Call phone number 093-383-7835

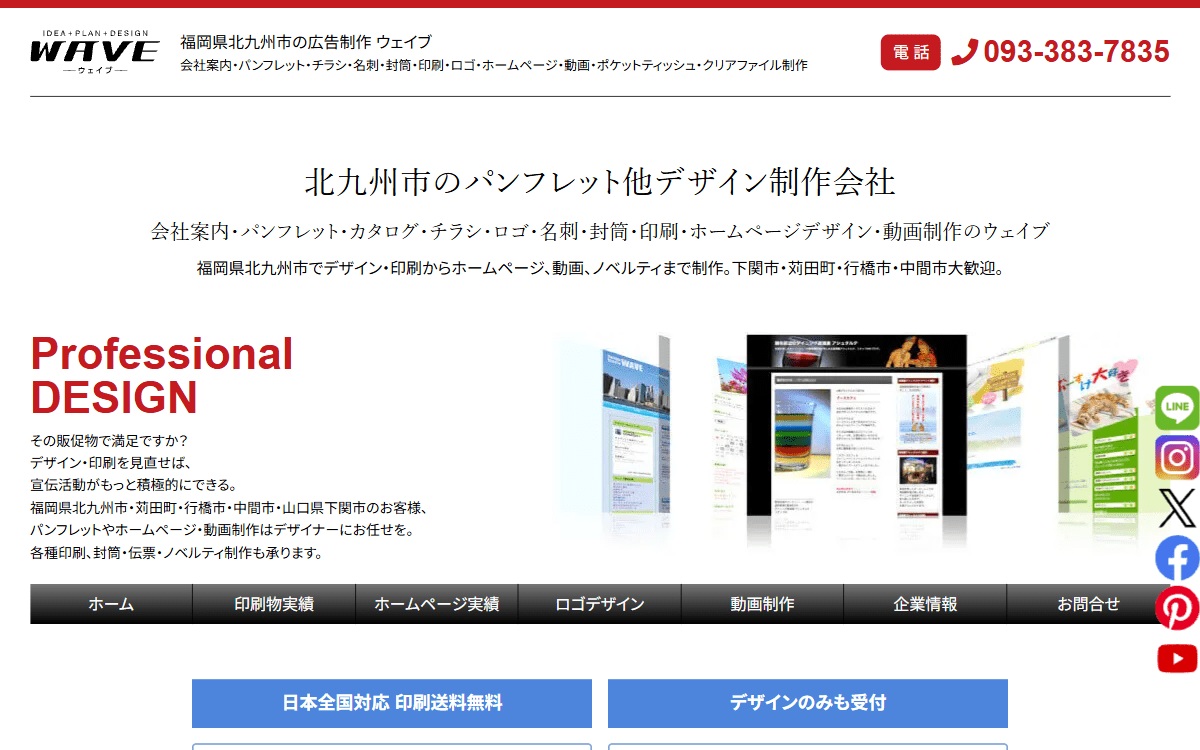(1076, 52)
